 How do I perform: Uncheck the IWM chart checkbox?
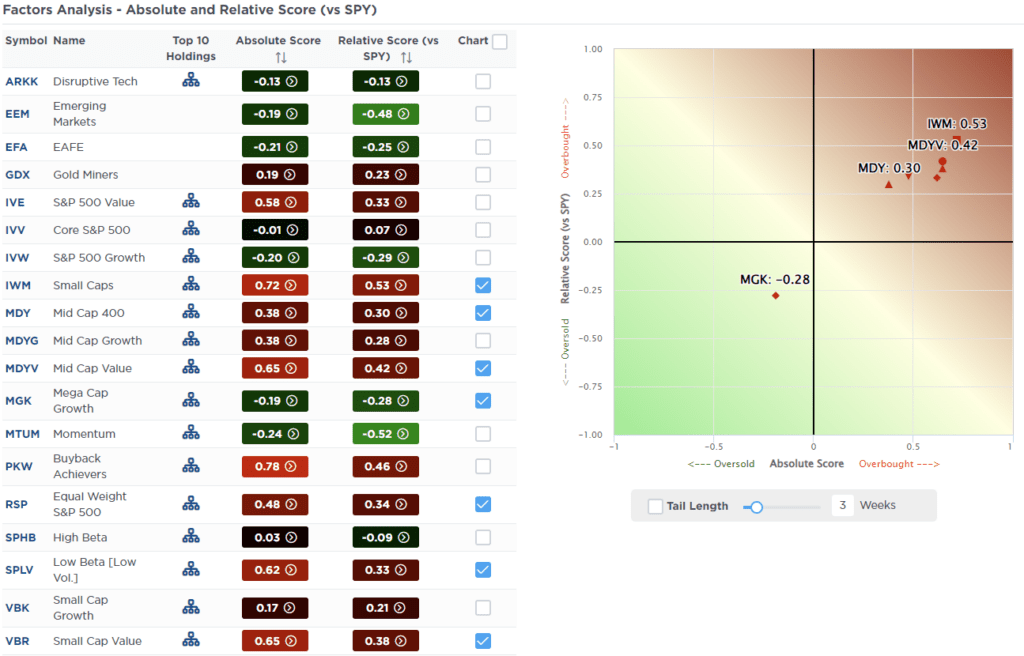coord(483,285)
